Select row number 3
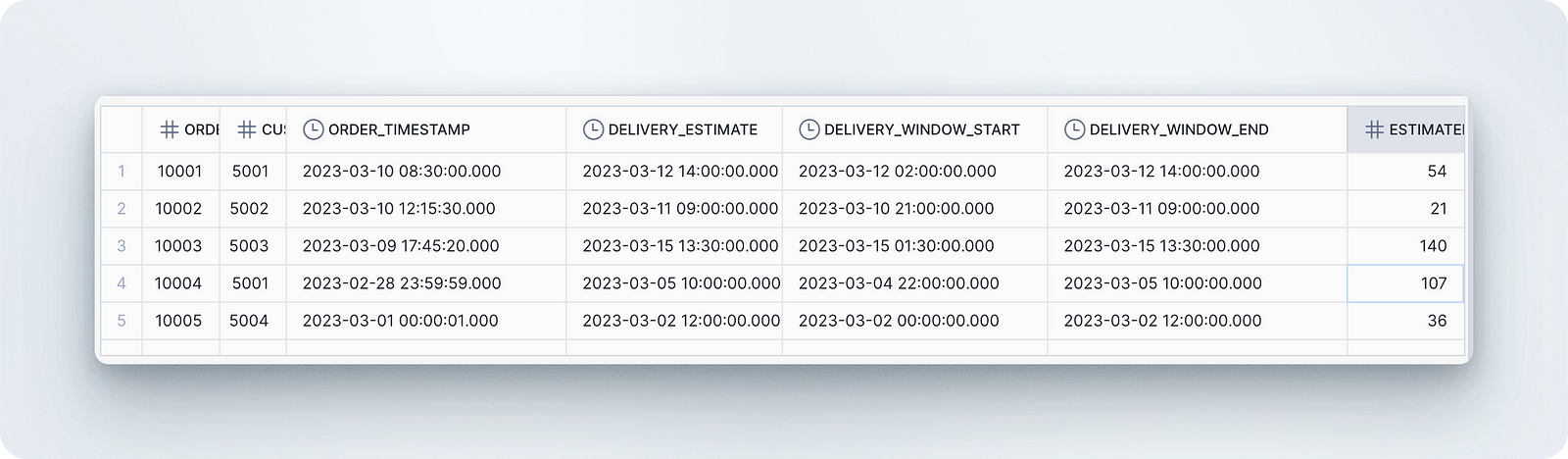The width and height of the screenshot is (1568, 459). 122,245
